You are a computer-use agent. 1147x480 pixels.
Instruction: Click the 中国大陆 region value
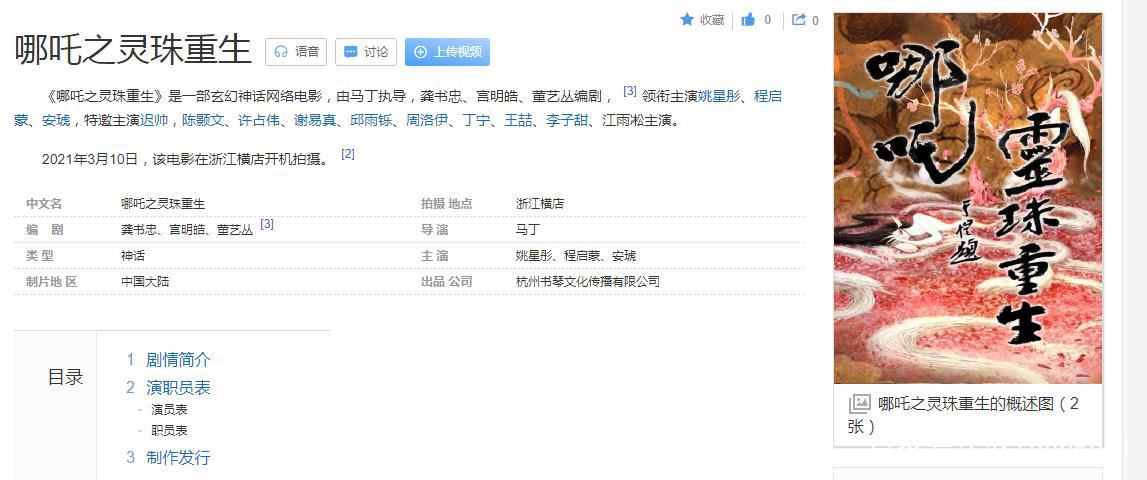tap(145, 282)
